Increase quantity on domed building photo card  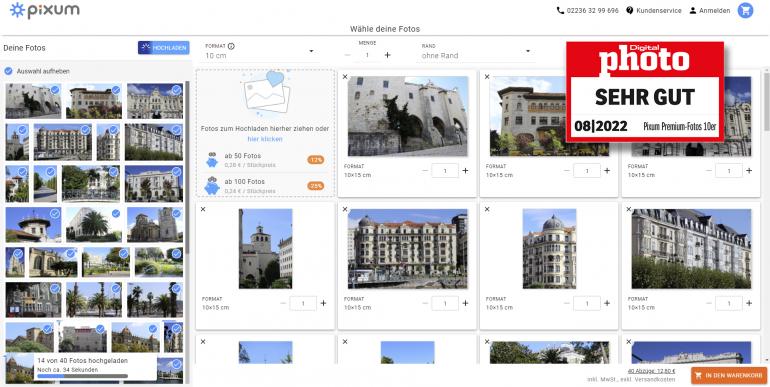click(607, 304)
